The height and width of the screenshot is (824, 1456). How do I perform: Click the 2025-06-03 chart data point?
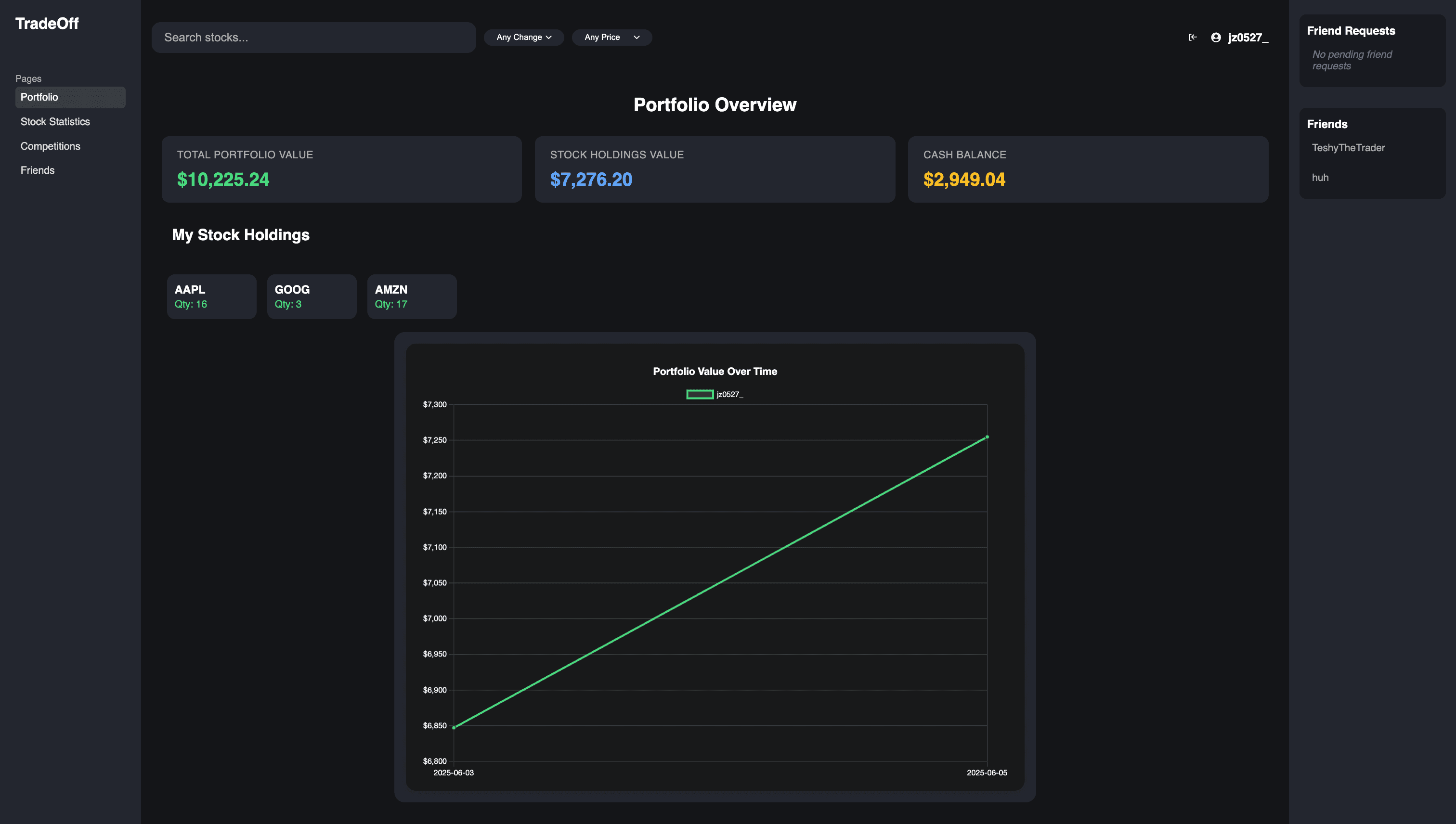pos(454,728)
